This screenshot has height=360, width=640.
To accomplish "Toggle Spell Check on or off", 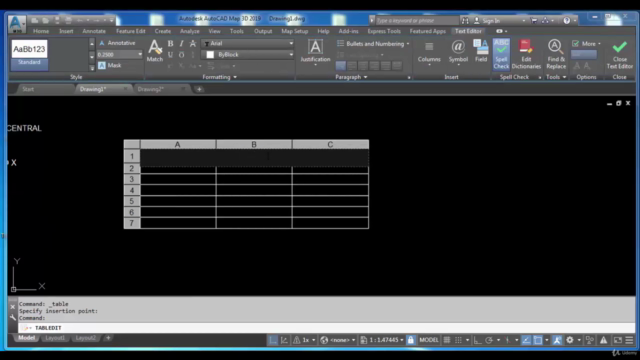I will pos(501,54).
